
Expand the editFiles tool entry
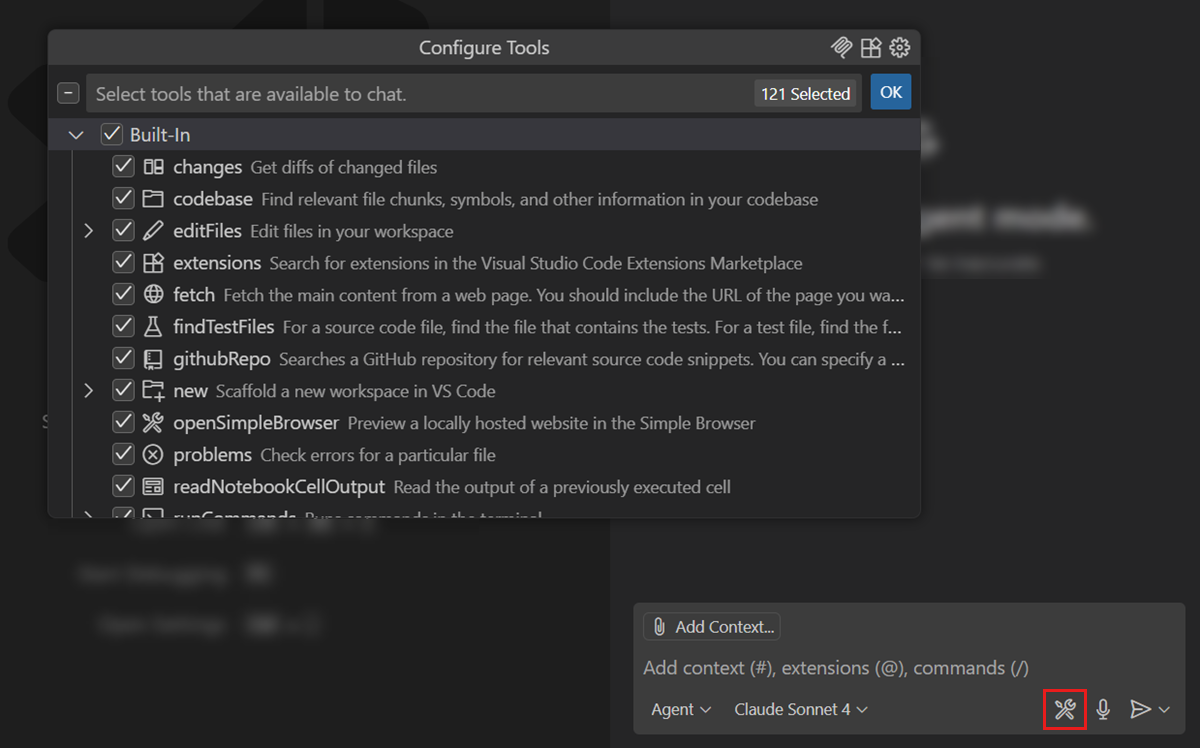coord(88,230)
